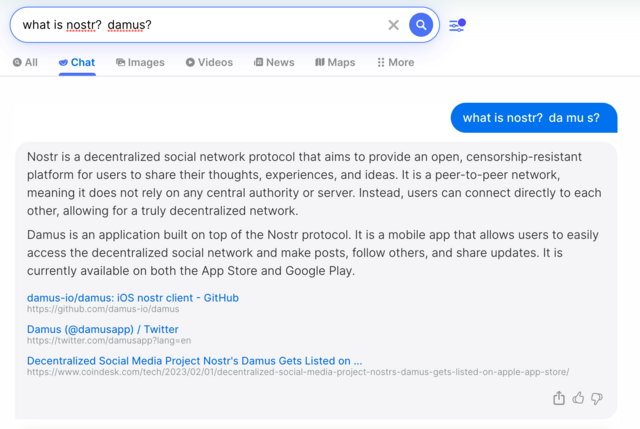Open the Images tab
Image resolution: width=640 pixels, height=429 pixels.
pyautogui.click(x=140, y=62)
